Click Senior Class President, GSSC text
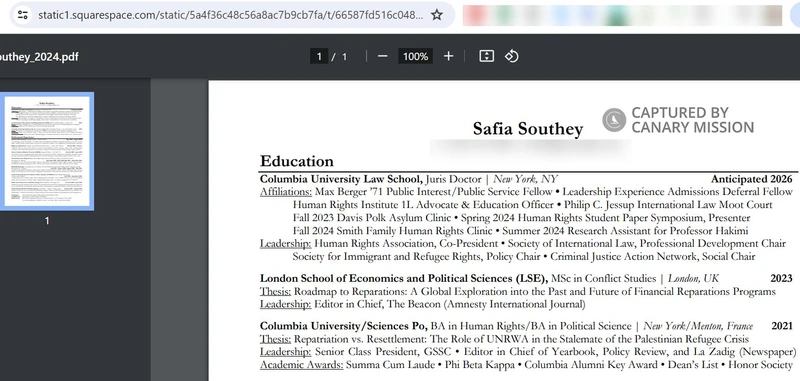The image size is (800, 381). (x=383, y=352)
